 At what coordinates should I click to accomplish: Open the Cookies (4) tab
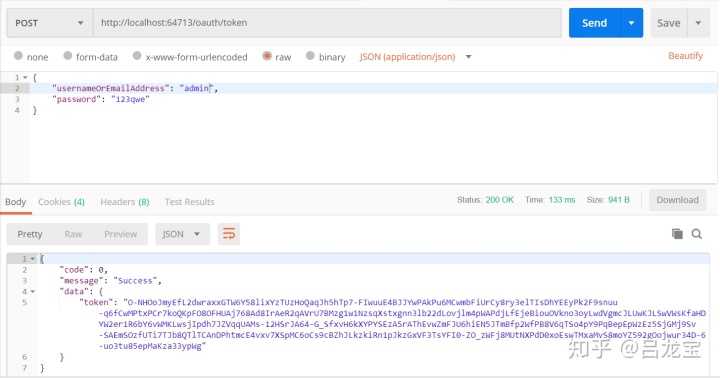[x=61, y=202]
